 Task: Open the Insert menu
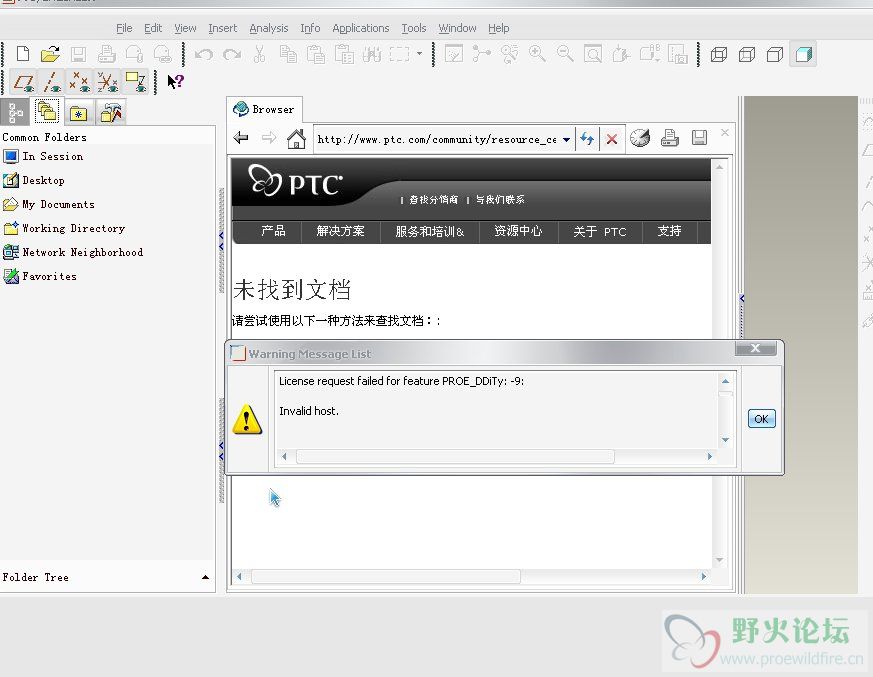[x=223, y=28]
